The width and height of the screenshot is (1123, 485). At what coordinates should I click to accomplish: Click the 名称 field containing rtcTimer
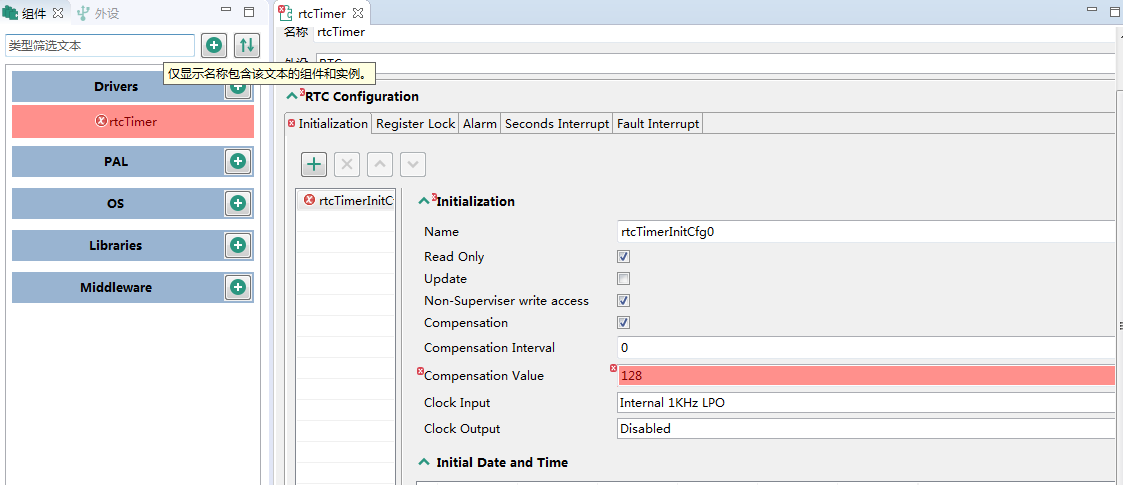714,32
